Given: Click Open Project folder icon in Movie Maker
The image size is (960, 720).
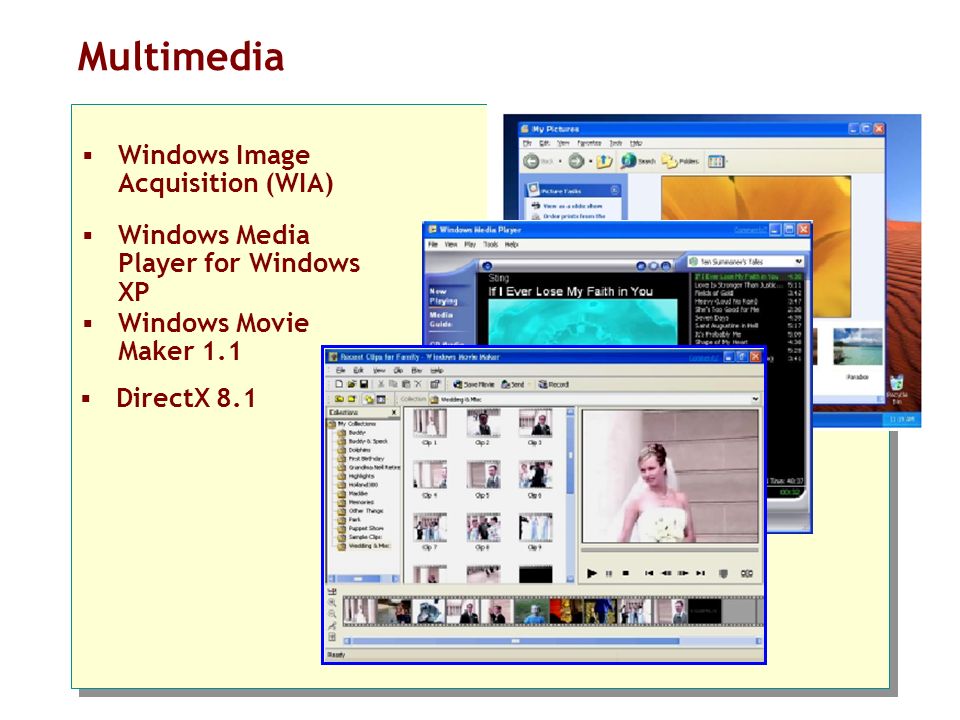Looking at the screenshot, I should (x=351, y=384).
